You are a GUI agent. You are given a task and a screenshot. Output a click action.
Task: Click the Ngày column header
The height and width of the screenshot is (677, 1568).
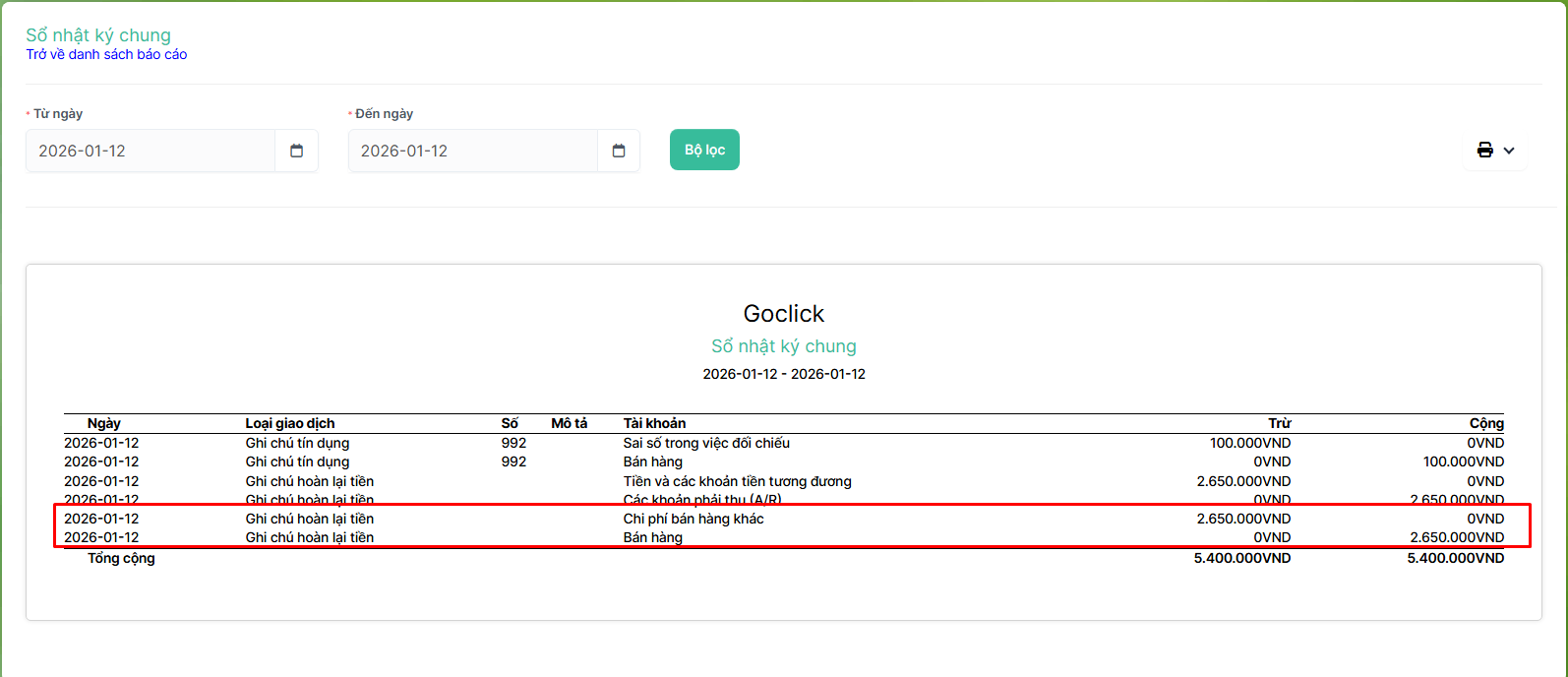[x=103, y=423]
